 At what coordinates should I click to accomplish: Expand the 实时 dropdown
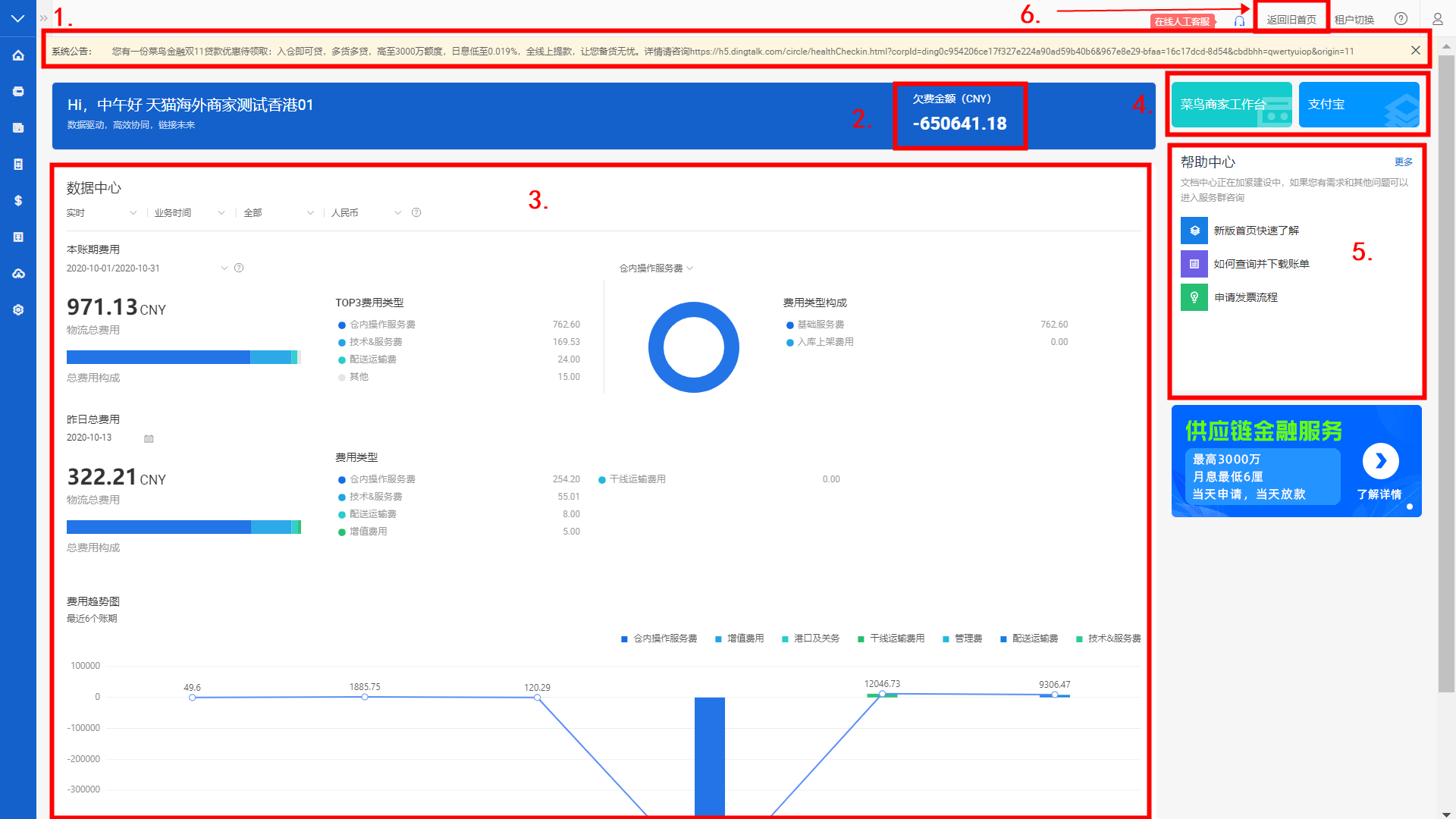pyautogui.click(x=102, y=213)
